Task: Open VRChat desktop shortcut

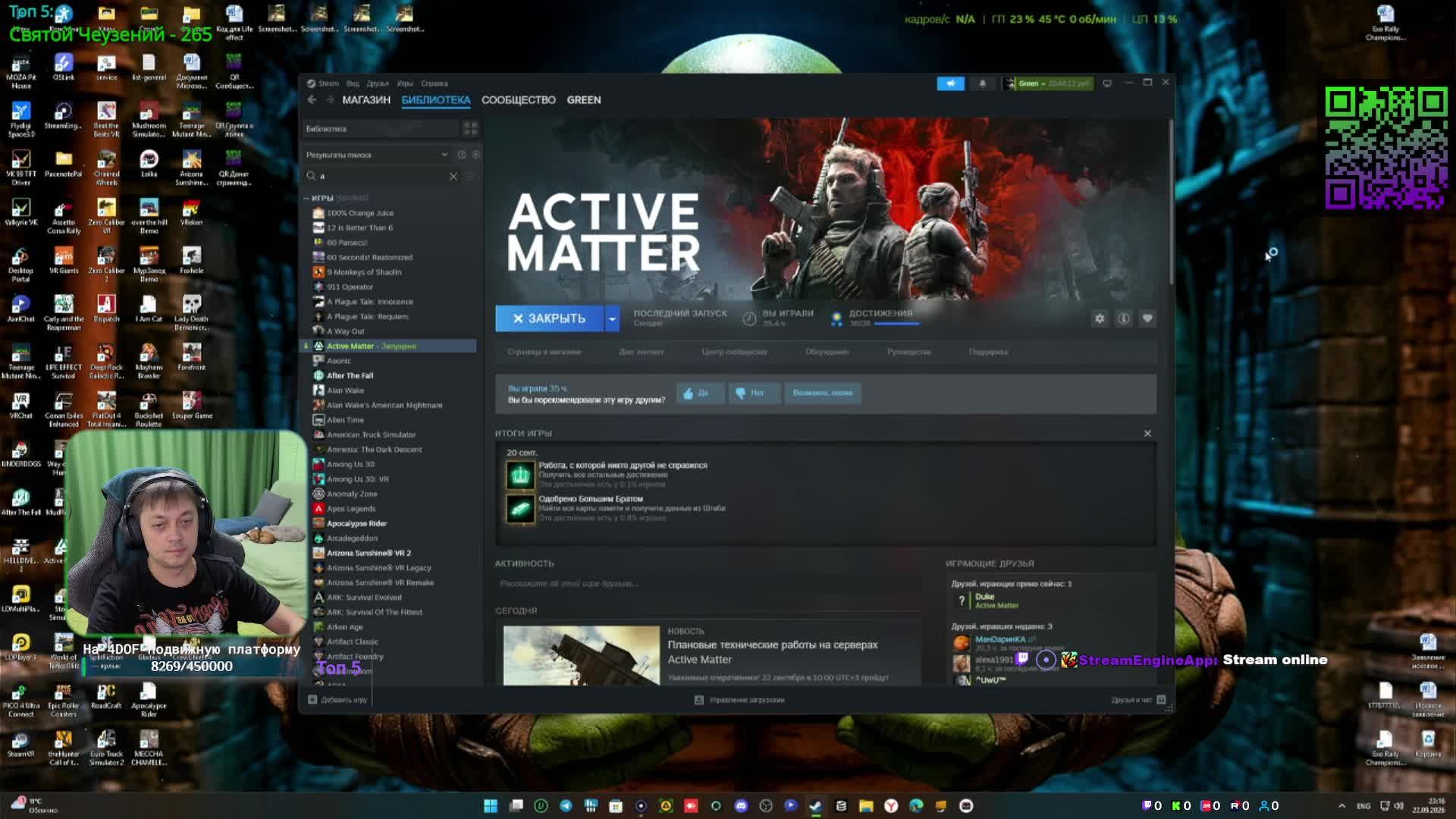Action: (20, 405)
